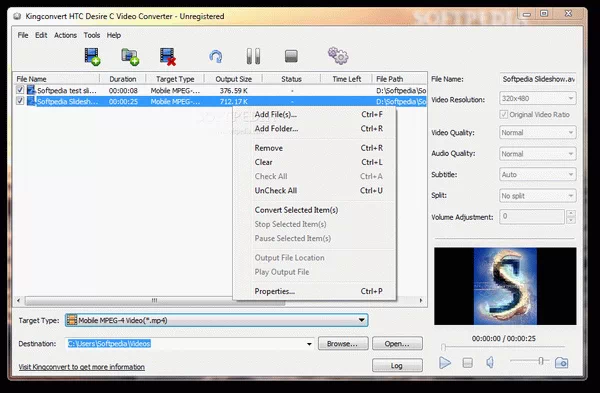Select Remove in the context menu
The height and width of the screenshot is (393, 600).
click(315, 148)
